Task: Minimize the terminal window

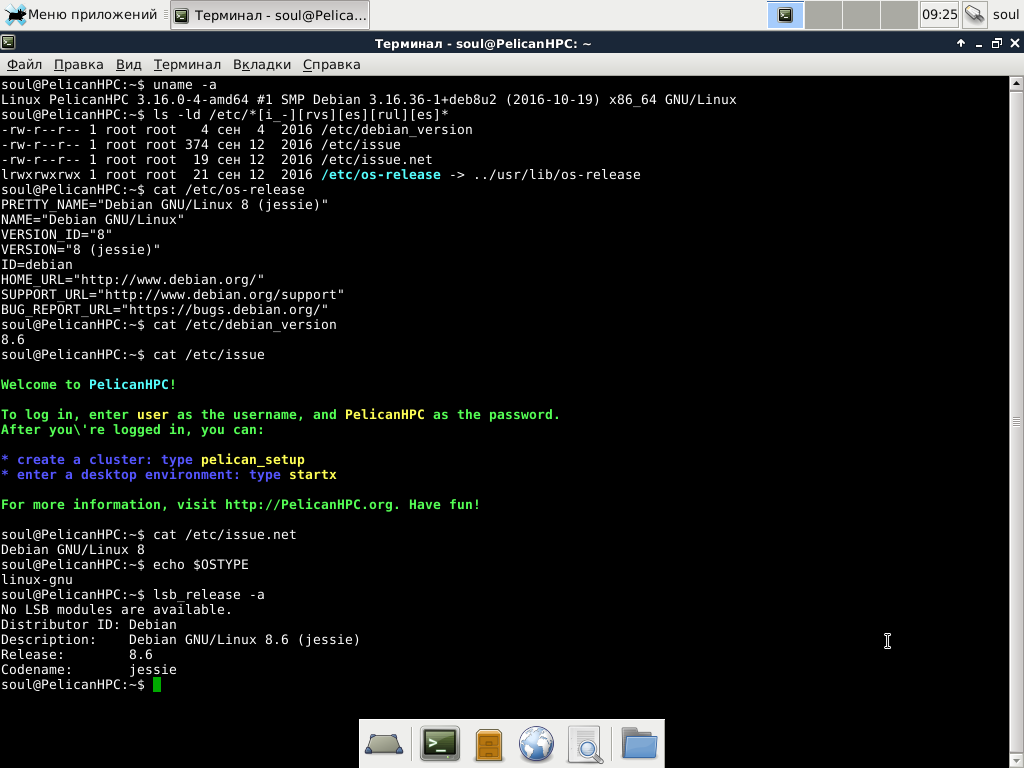Action: (x=978, y=44)
